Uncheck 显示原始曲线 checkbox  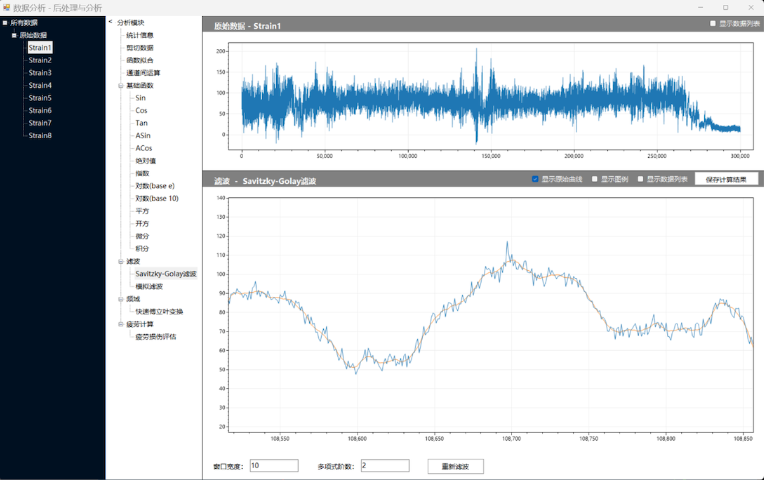pos(535,179)
